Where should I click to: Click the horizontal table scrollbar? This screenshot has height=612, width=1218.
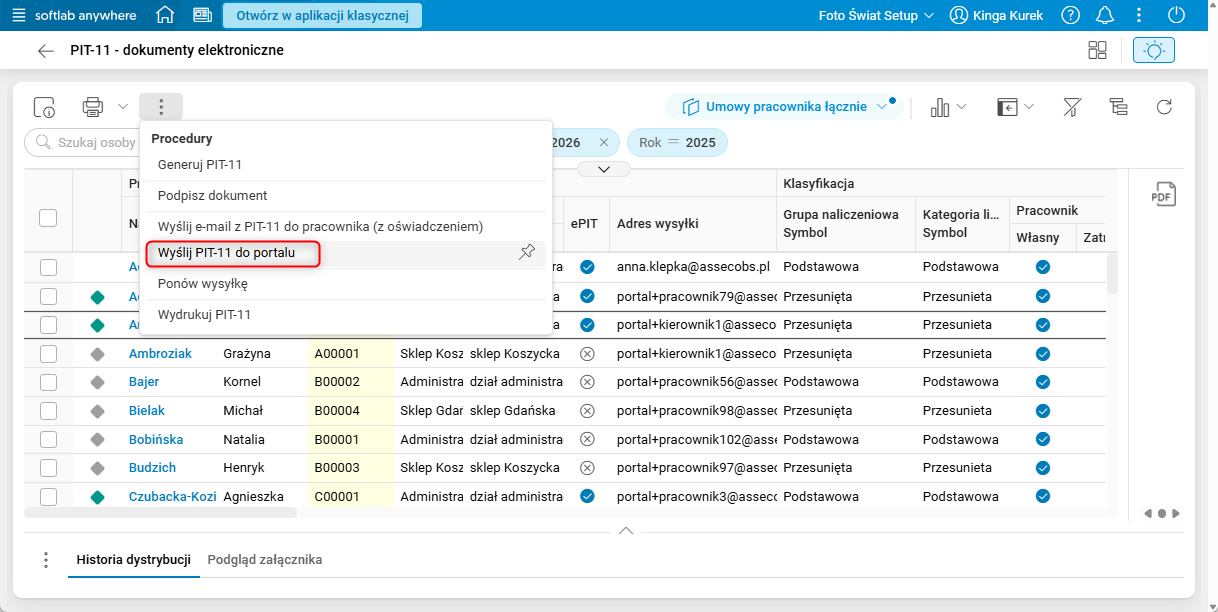pyautogui.click(x=160, y=512)
